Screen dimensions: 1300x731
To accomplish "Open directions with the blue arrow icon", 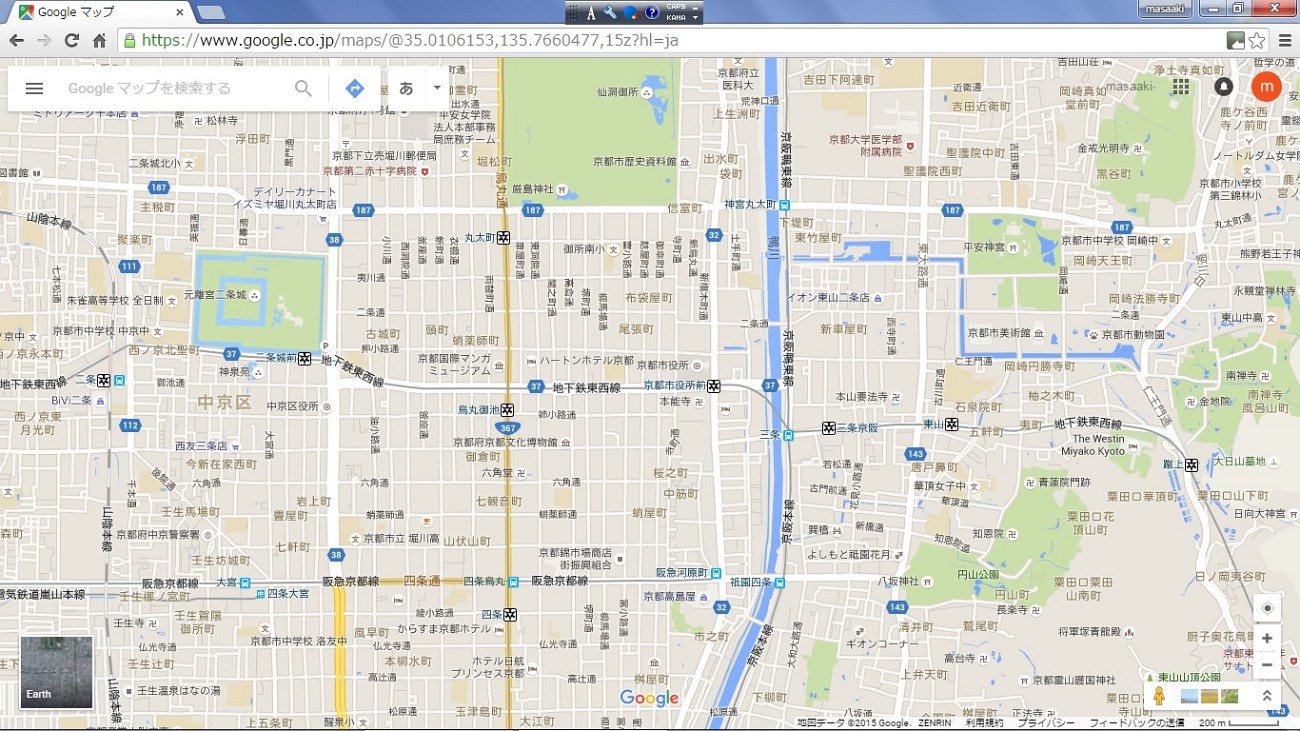I will [x=354, y=88].
